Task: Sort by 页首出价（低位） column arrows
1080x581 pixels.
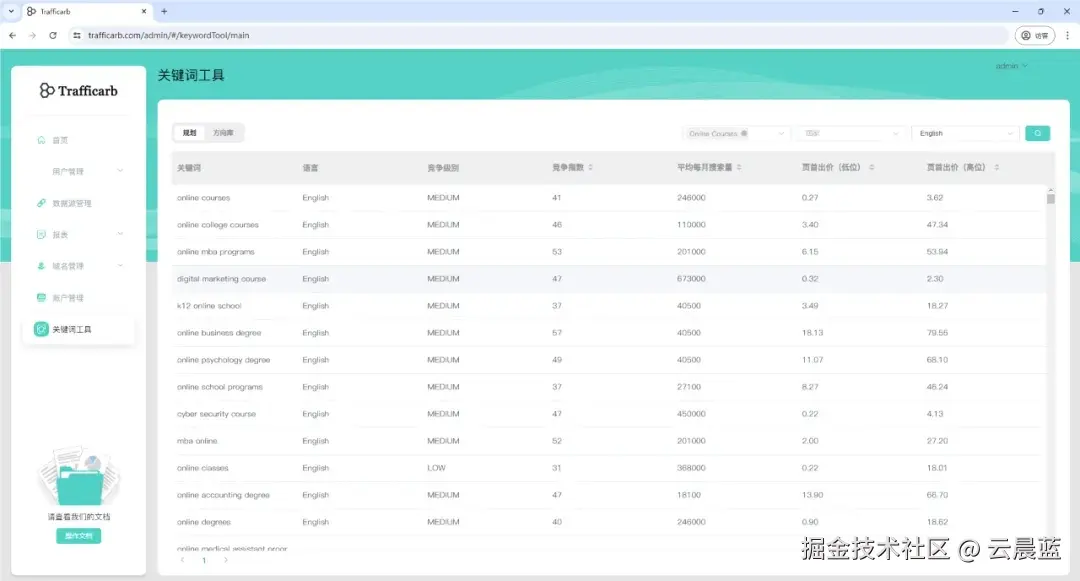Action: point(872,167)
